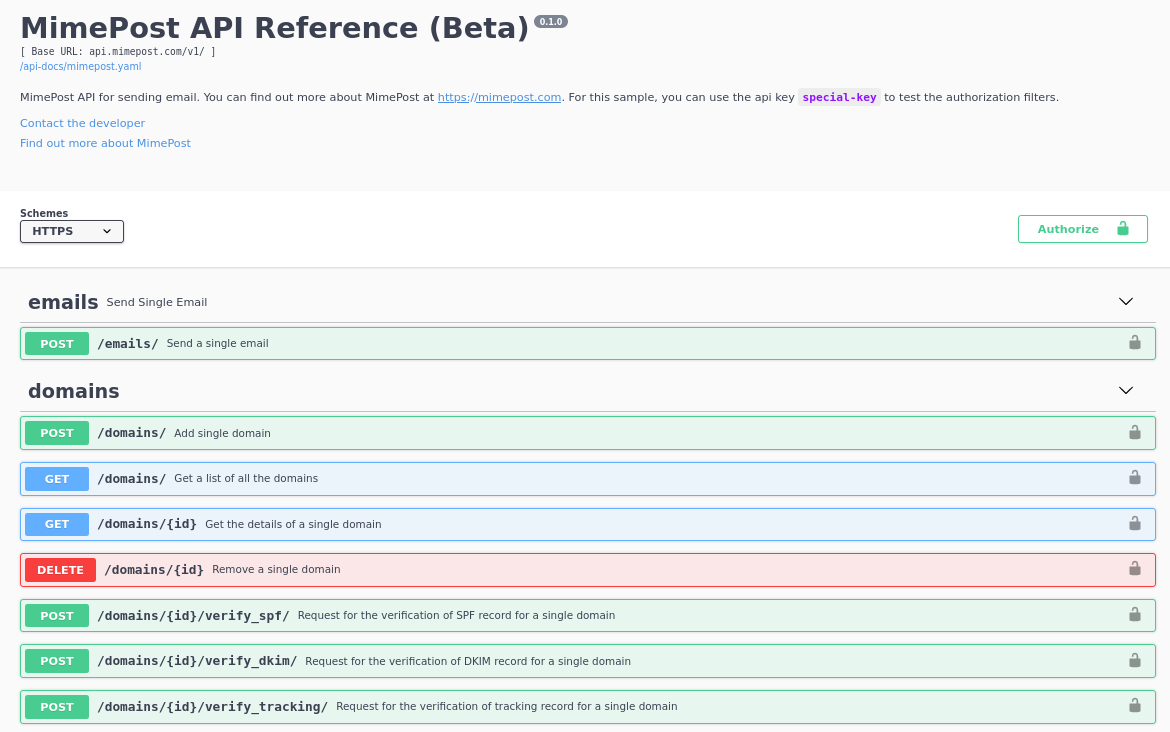Viewport: 1170px width, 732px height.
Task: Expand POST verify_tracking operation
Action: [x=587, y=707]
